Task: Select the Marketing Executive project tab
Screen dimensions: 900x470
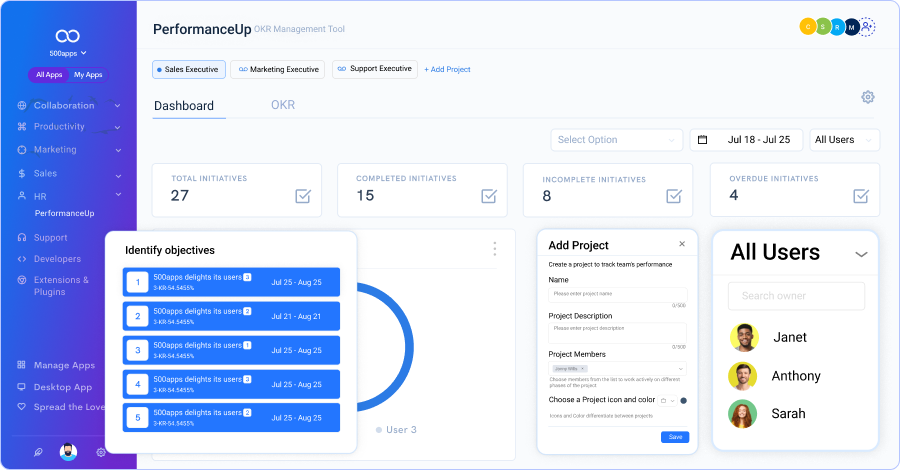Action: coord(277,69)
